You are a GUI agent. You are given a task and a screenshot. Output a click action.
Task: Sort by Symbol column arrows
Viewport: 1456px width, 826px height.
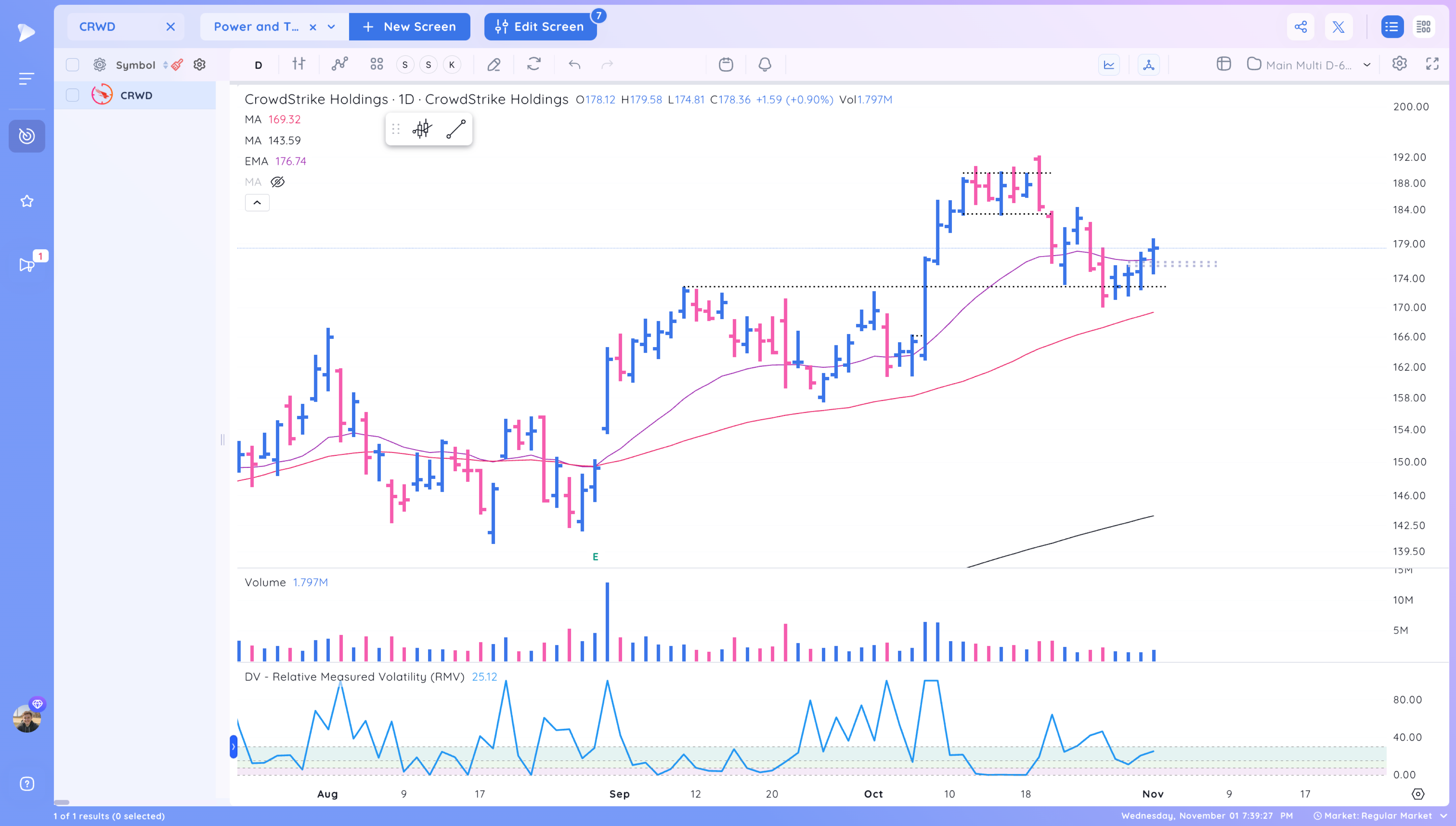coord(165,65)
